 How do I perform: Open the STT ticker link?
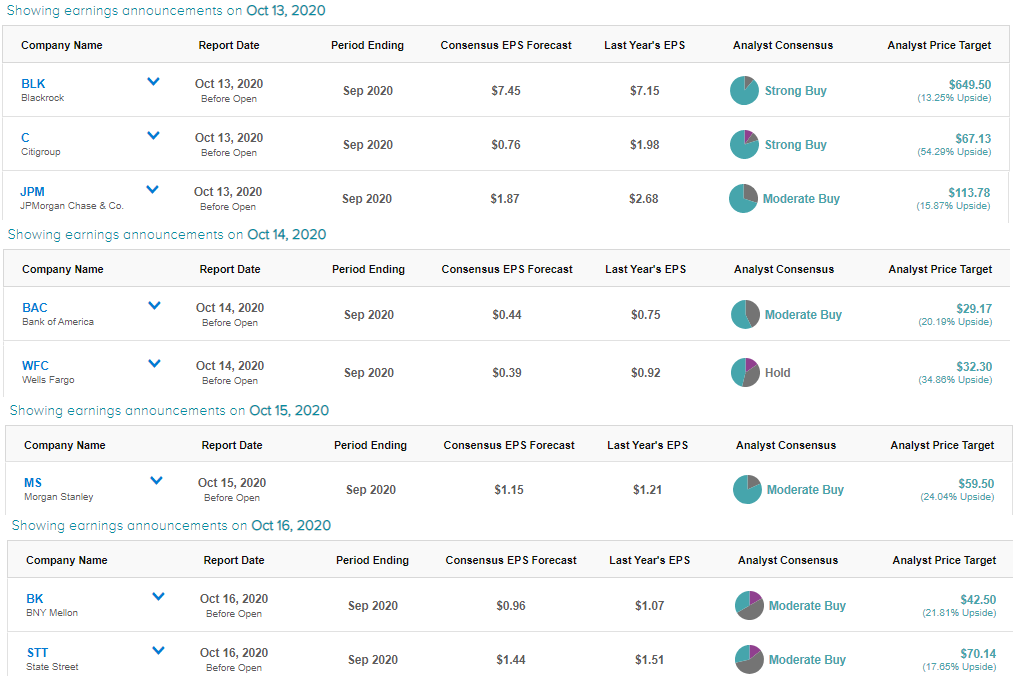(37, 653)
